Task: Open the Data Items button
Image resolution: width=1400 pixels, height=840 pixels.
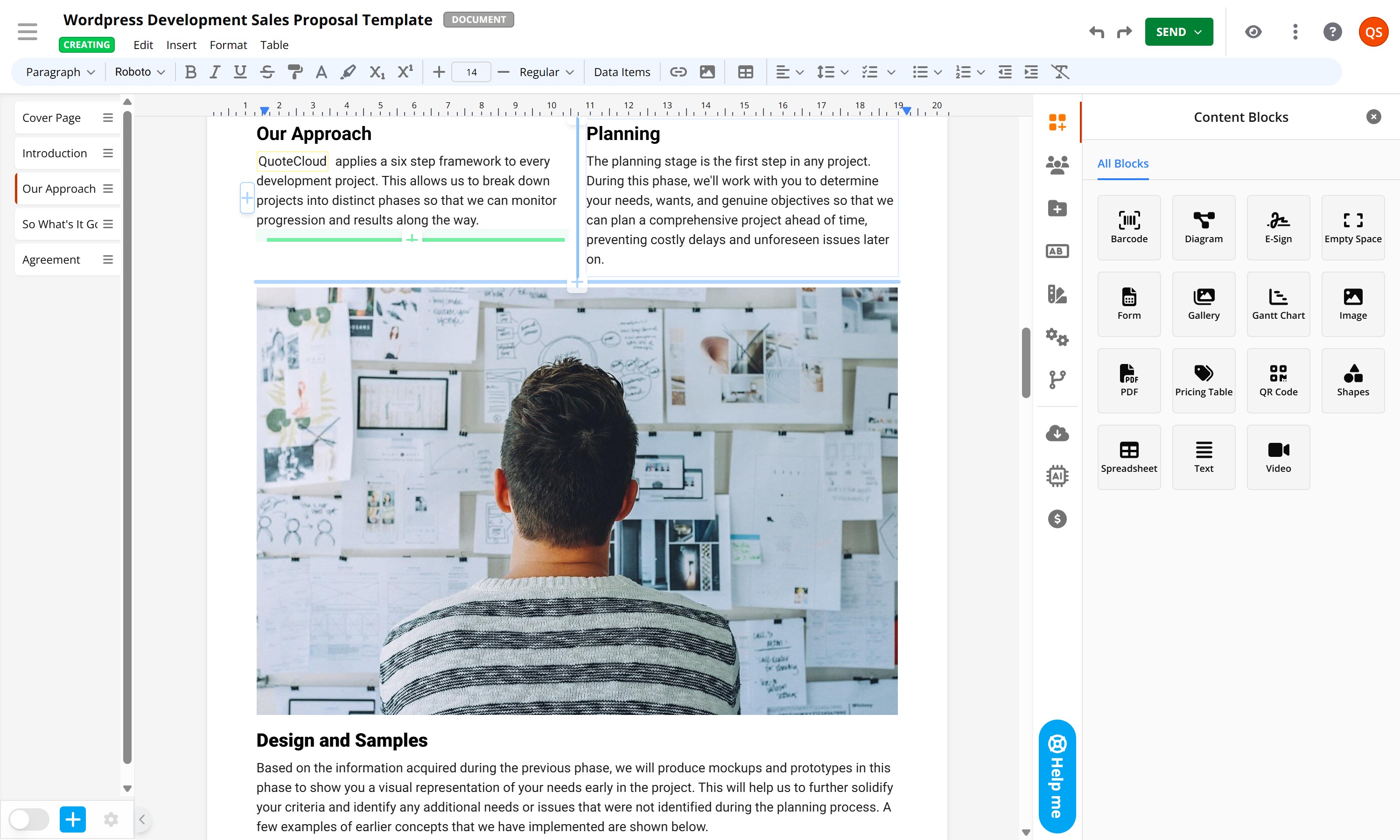Action: (621, 72)
